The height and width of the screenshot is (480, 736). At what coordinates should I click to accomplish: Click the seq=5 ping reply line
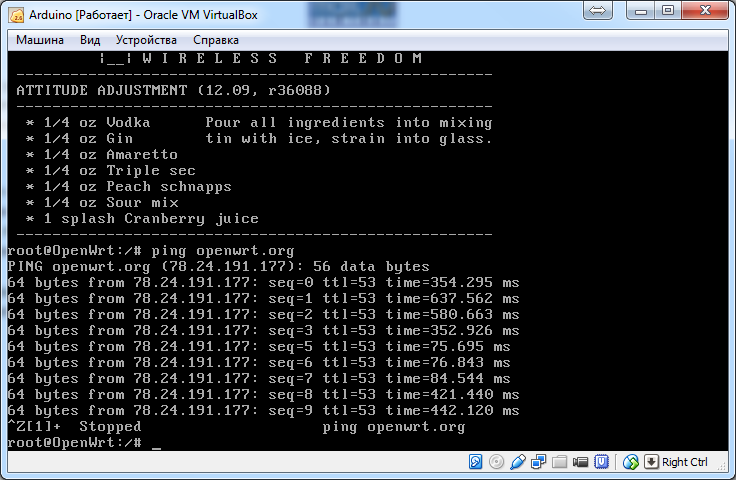tap(259, 347)
